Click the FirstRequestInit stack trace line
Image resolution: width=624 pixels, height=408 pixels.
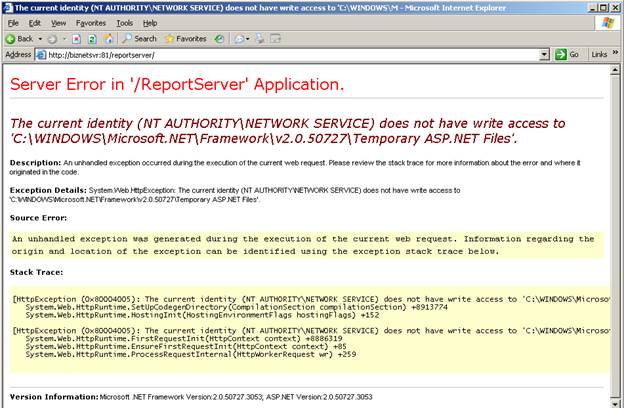[184, 339]
